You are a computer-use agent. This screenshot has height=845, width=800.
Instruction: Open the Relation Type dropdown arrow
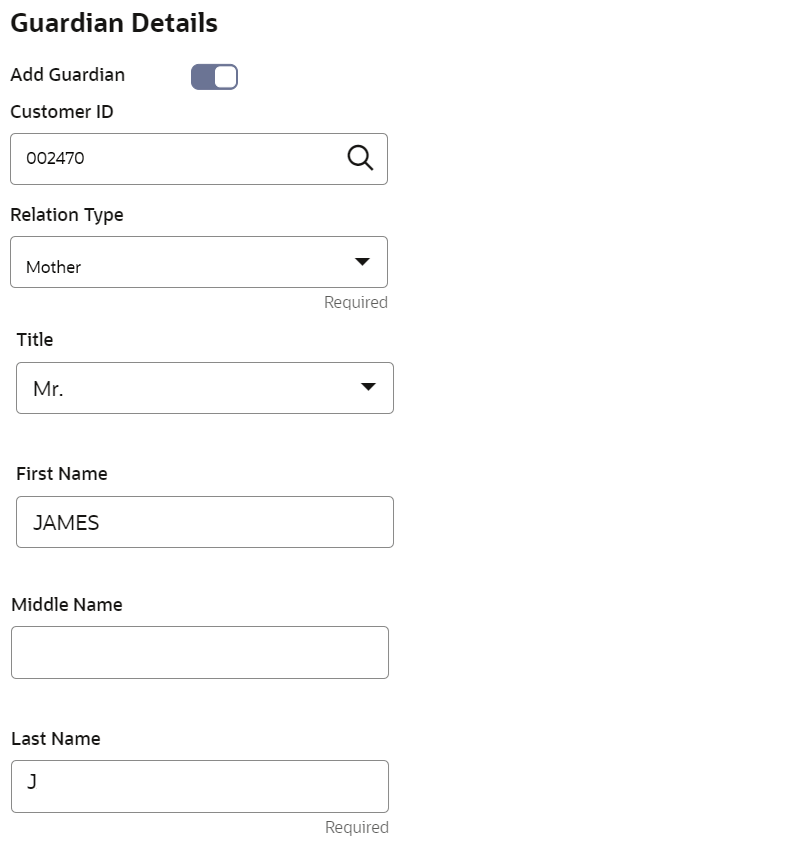(362, 261)
